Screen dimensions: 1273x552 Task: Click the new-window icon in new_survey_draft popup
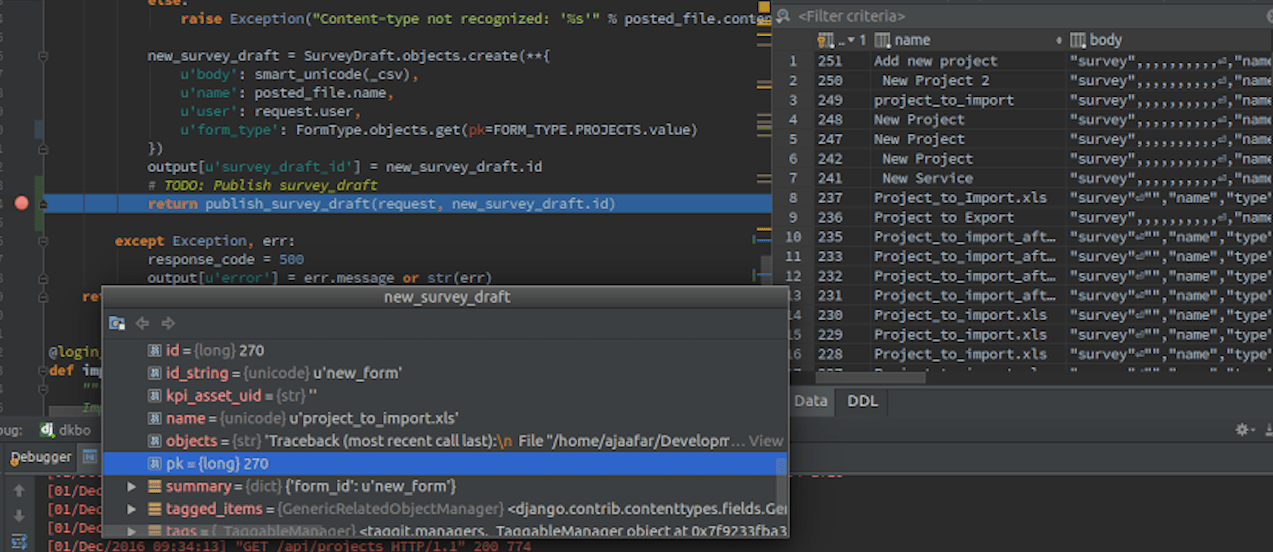coord(117,323)
